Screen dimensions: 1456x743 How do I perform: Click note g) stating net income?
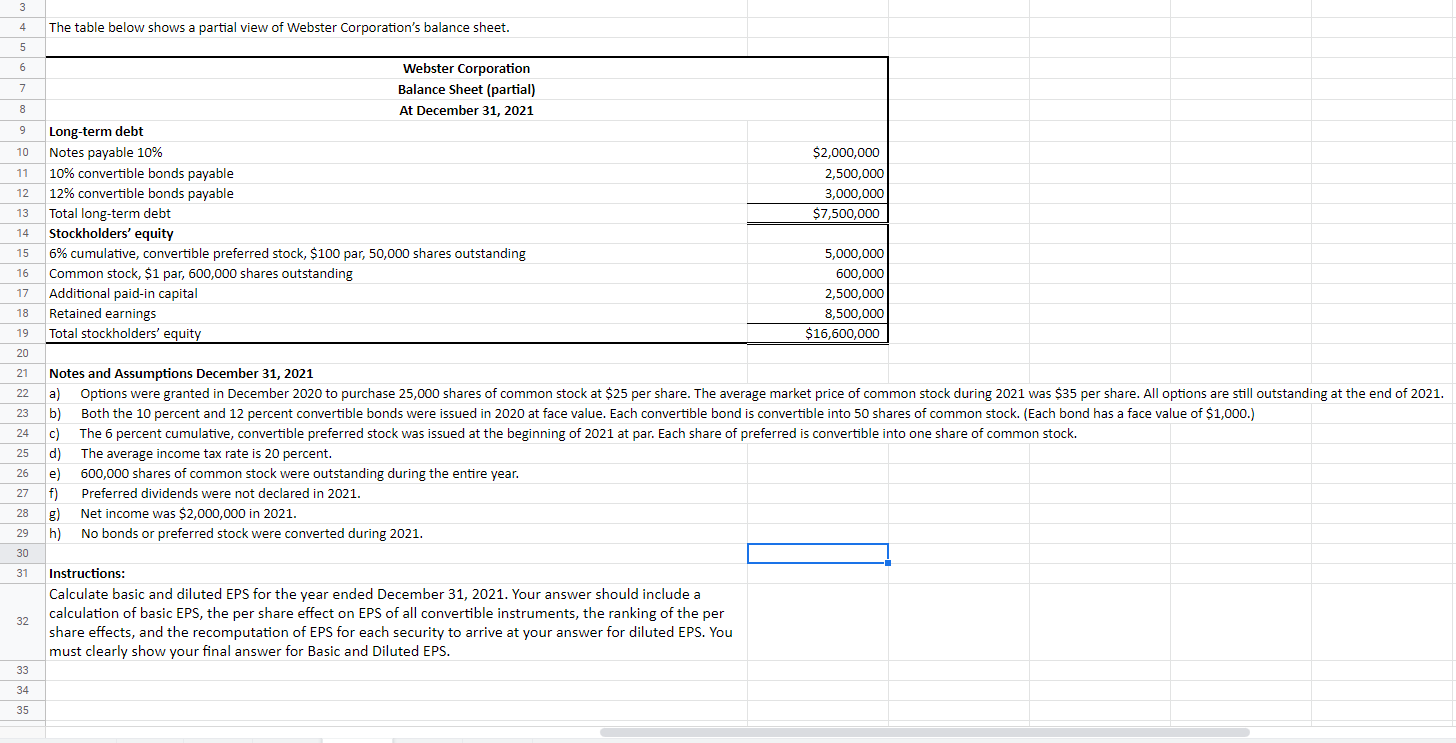[x=173, y=513]
